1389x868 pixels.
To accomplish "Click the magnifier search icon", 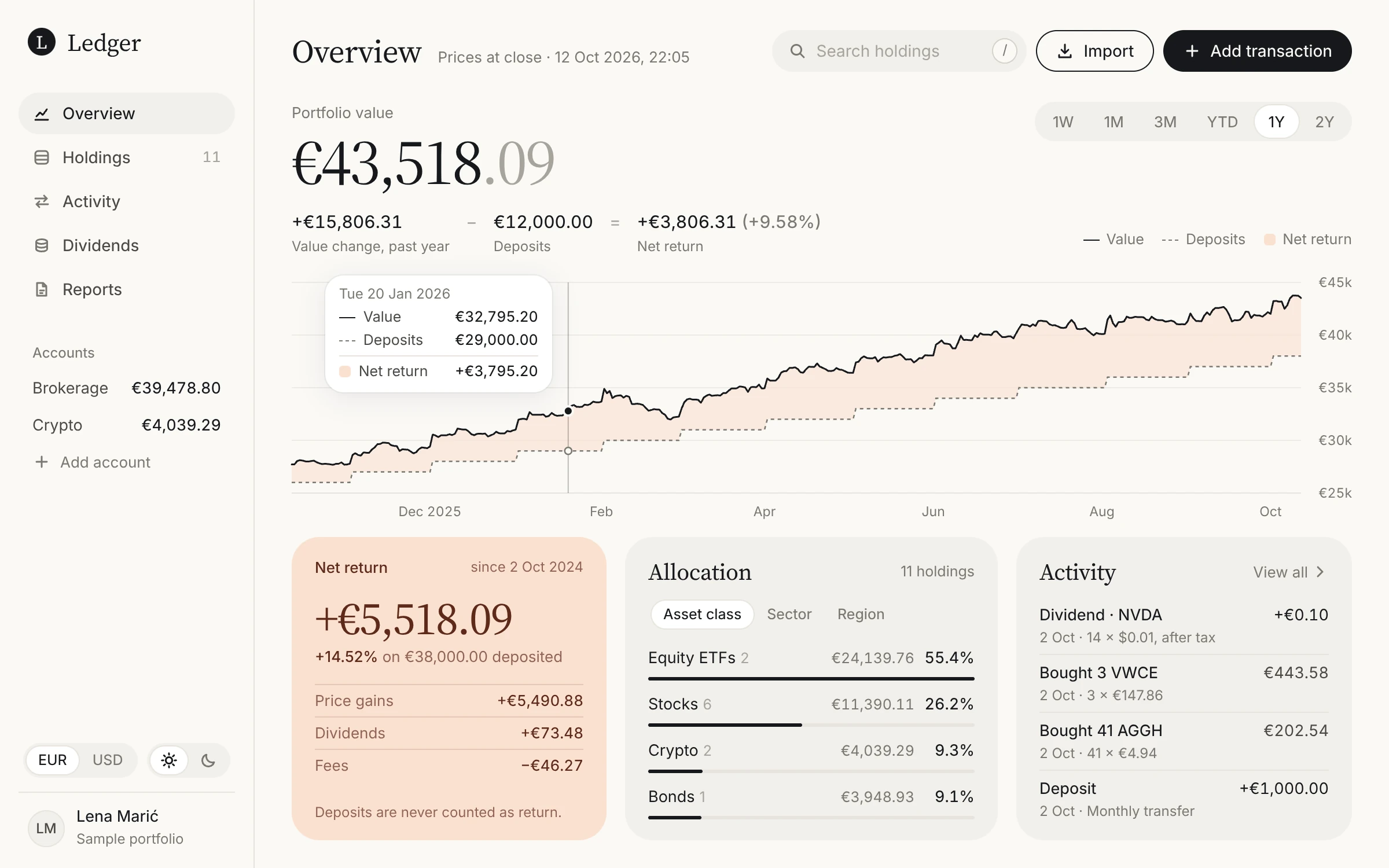I will click(798, 51).
